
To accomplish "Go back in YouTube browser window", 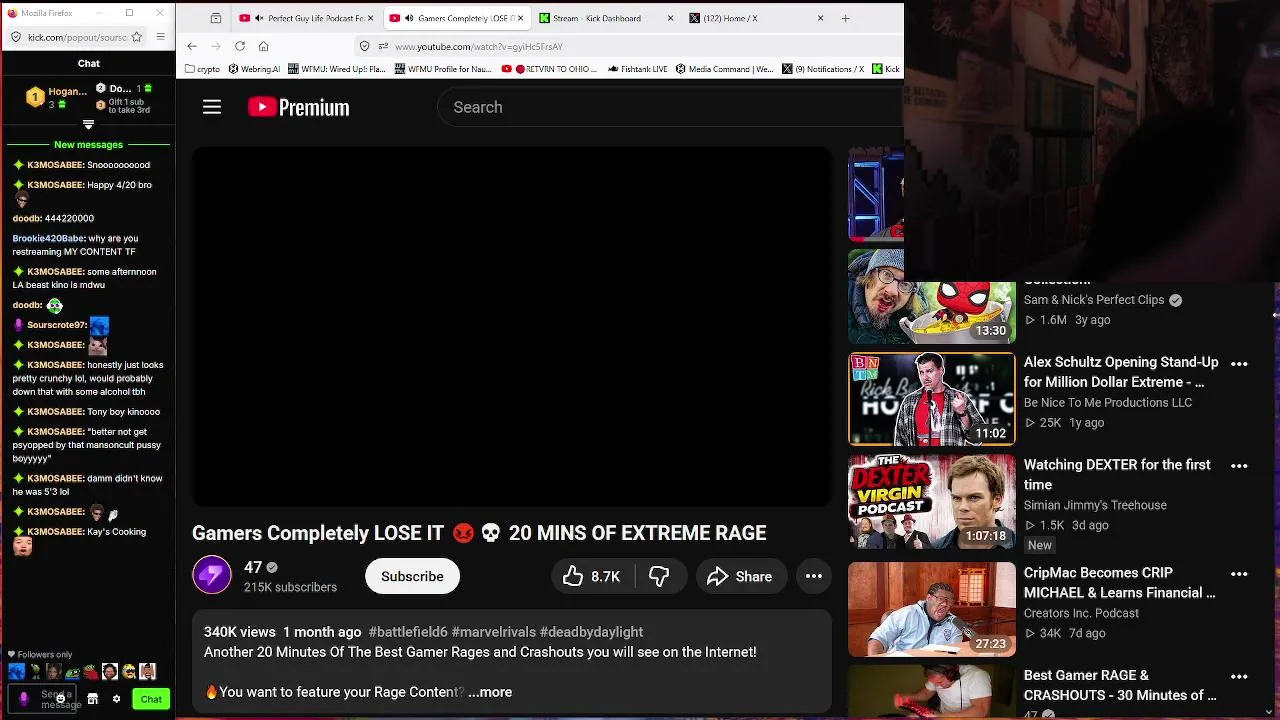I will click(x=192, y=46).
